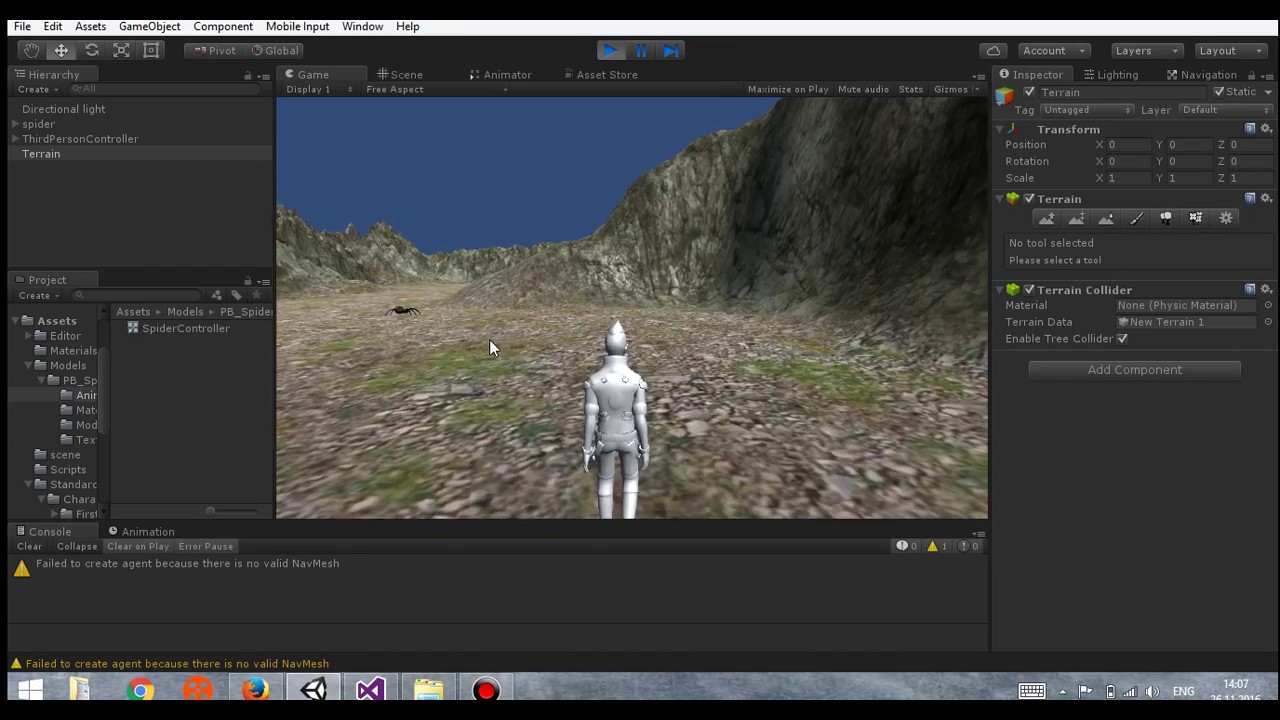Select the Smooth Height terrain tool
This screenshot has height=720, width=1280.
[1106, 218]
